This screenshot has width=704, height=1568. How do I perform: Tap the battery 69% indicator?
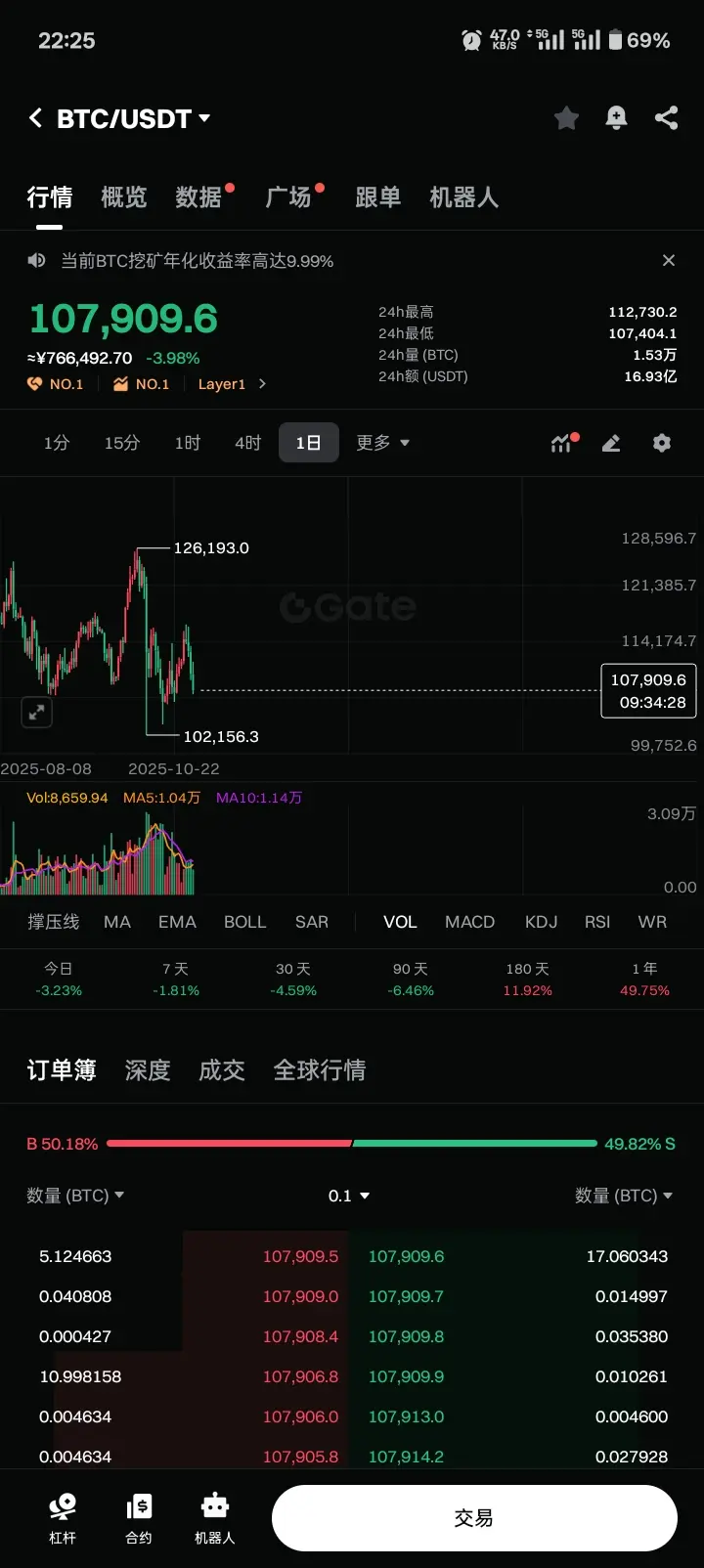coord(639,40)
